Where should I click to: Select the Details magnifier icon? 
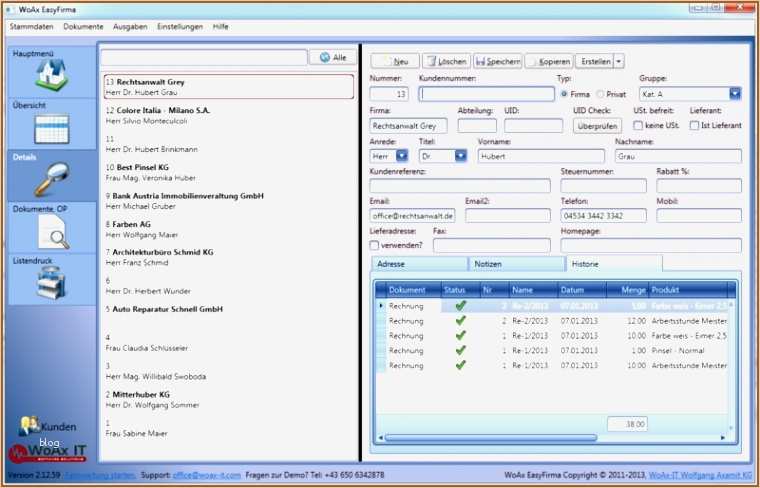pyautogui.click(x=51, y=179)
